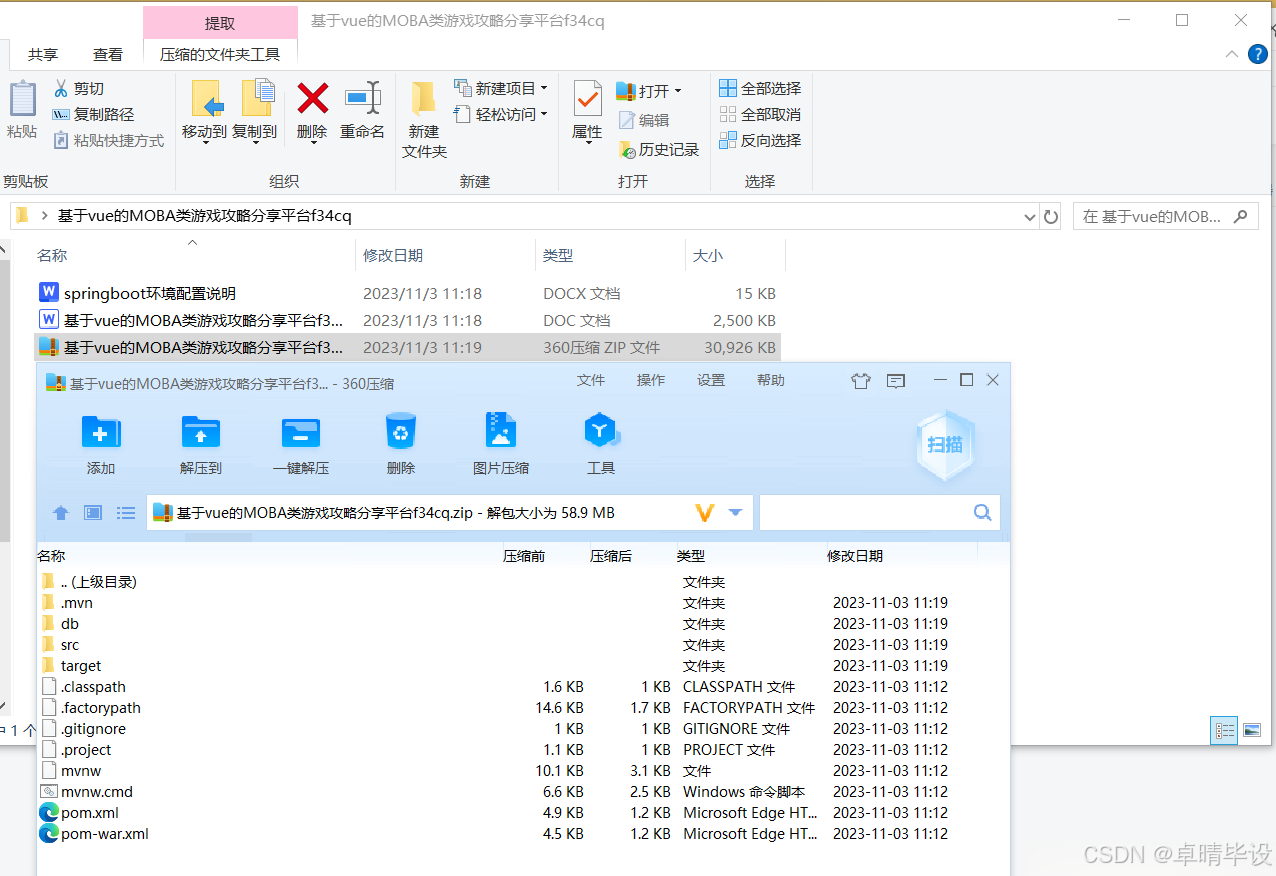1276x876 pixels.
Task: Use the 一键解压 one-click extract icon
Action: coord(300,442)
